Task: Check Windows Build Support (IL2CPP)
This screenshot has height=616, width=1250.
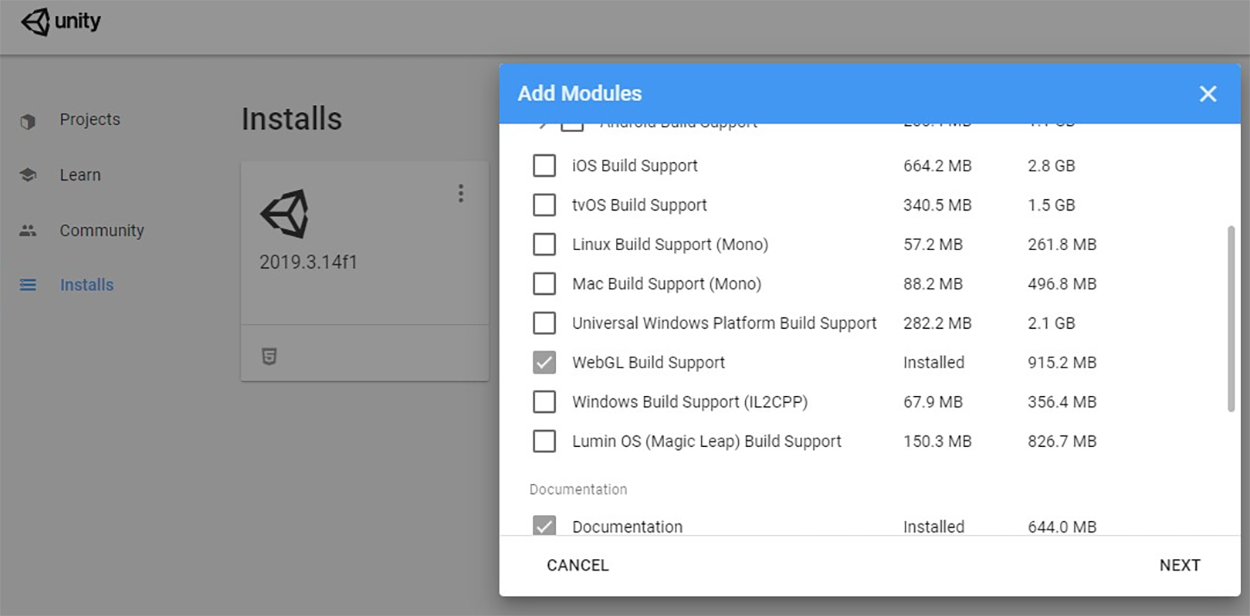Action: coord(544,402)
